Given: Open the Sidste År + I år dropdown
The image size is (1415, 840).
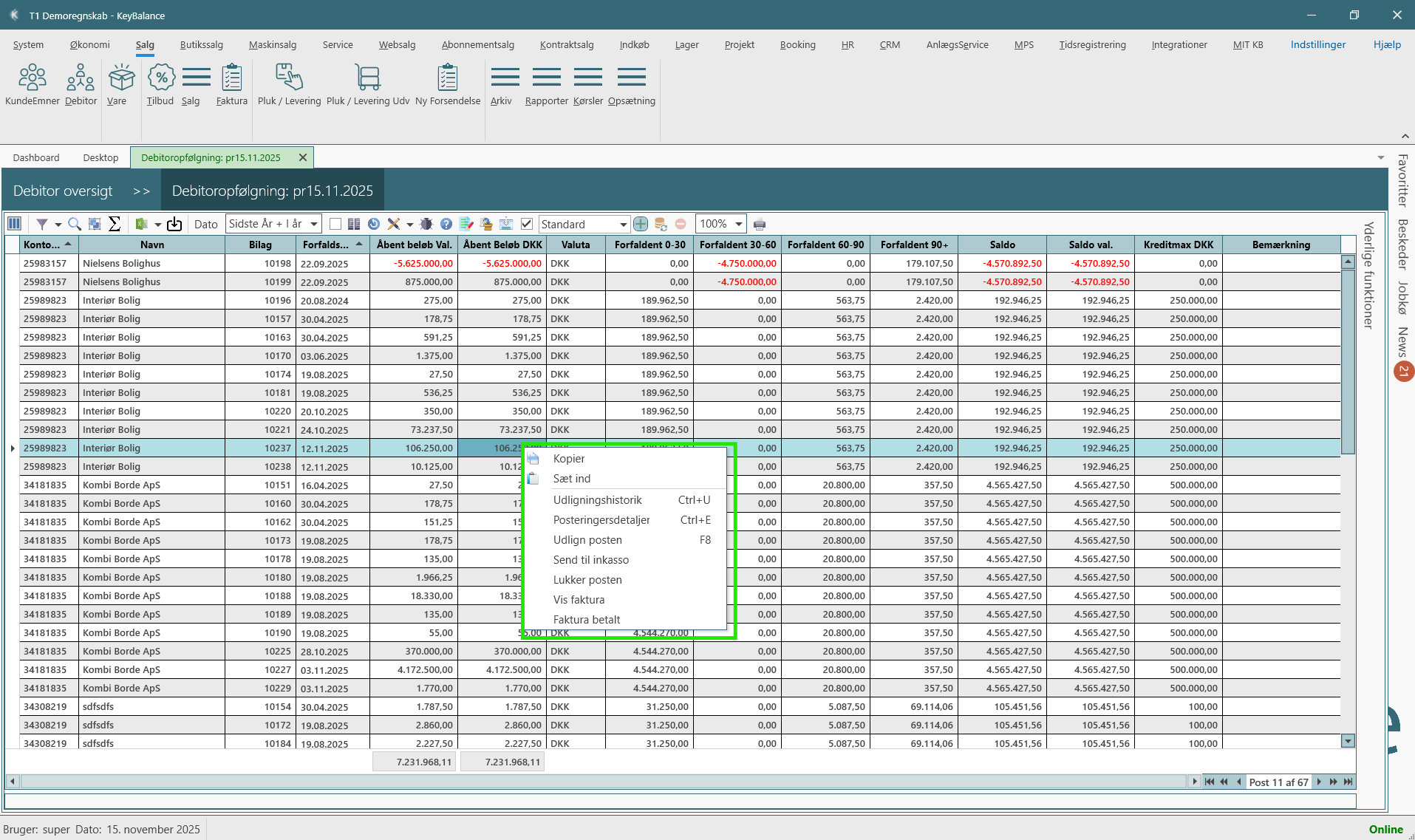Looking at the screenshot, I should [314, 224].
